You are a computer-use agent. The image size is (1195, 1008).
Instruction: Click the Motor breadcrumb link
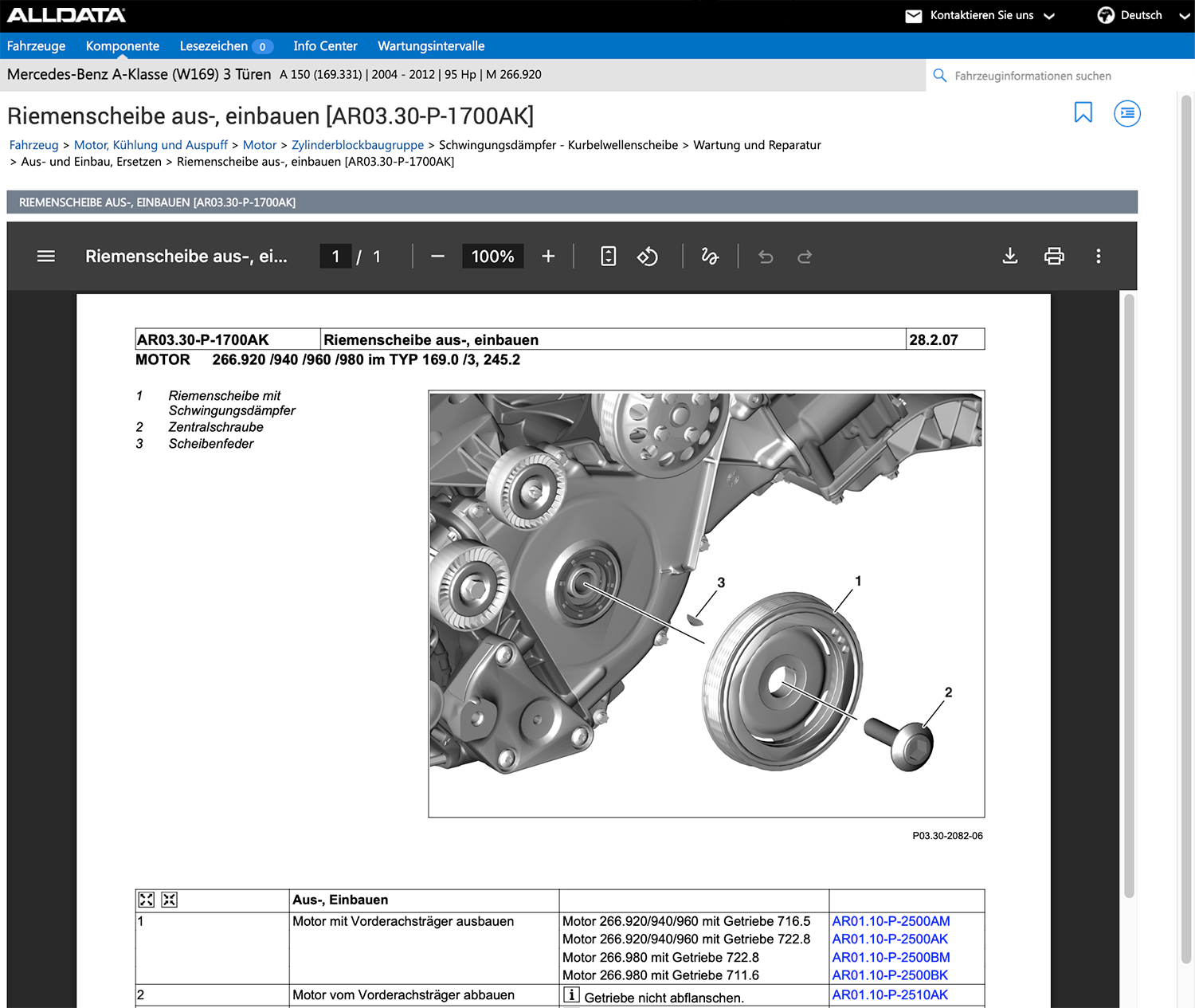[x=260, y=145]
